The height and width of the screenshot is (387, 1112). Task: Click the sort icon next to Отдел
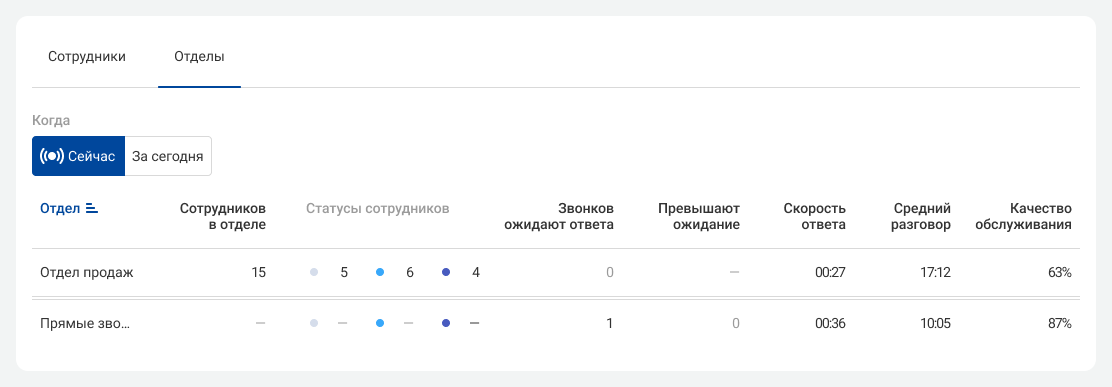point(91,208)
